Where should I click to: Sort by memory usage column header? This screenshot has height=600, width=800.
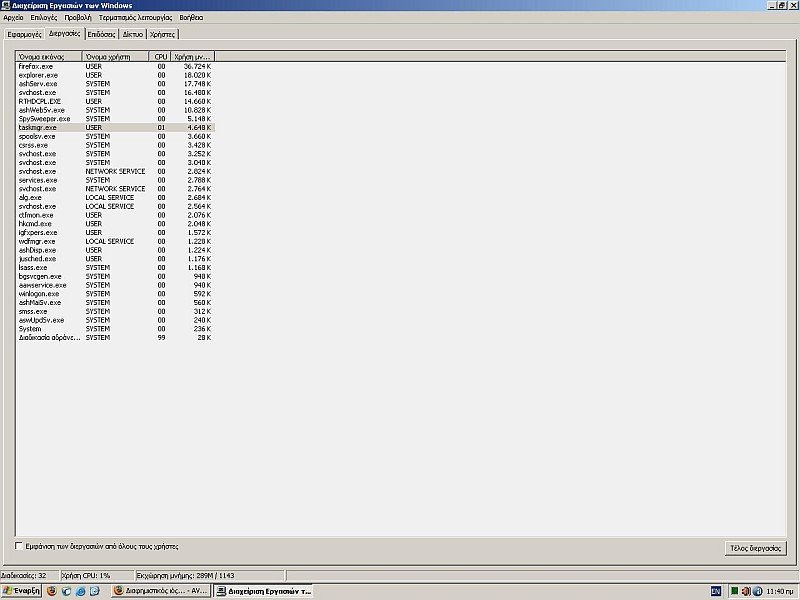[x=191, y=57]
